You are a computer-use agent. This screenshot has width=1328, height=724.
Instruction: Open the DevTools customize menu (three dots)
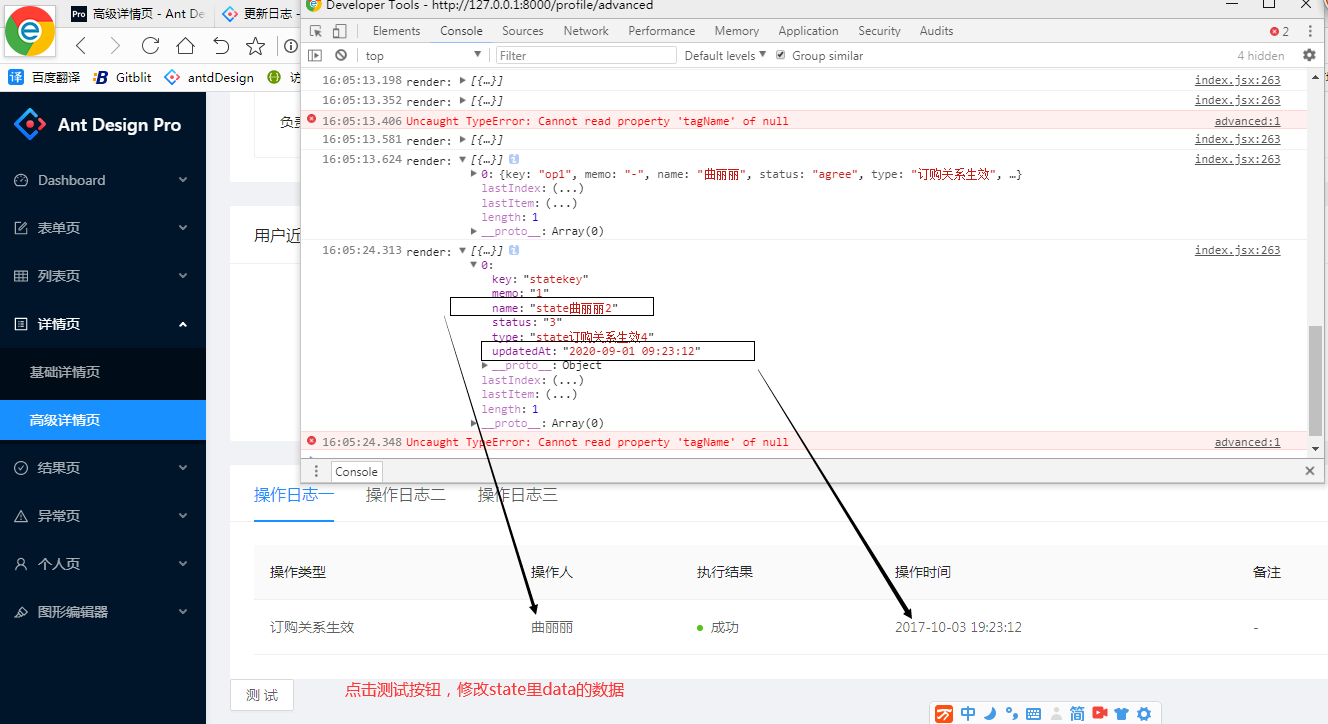[x=1311, y=31]
